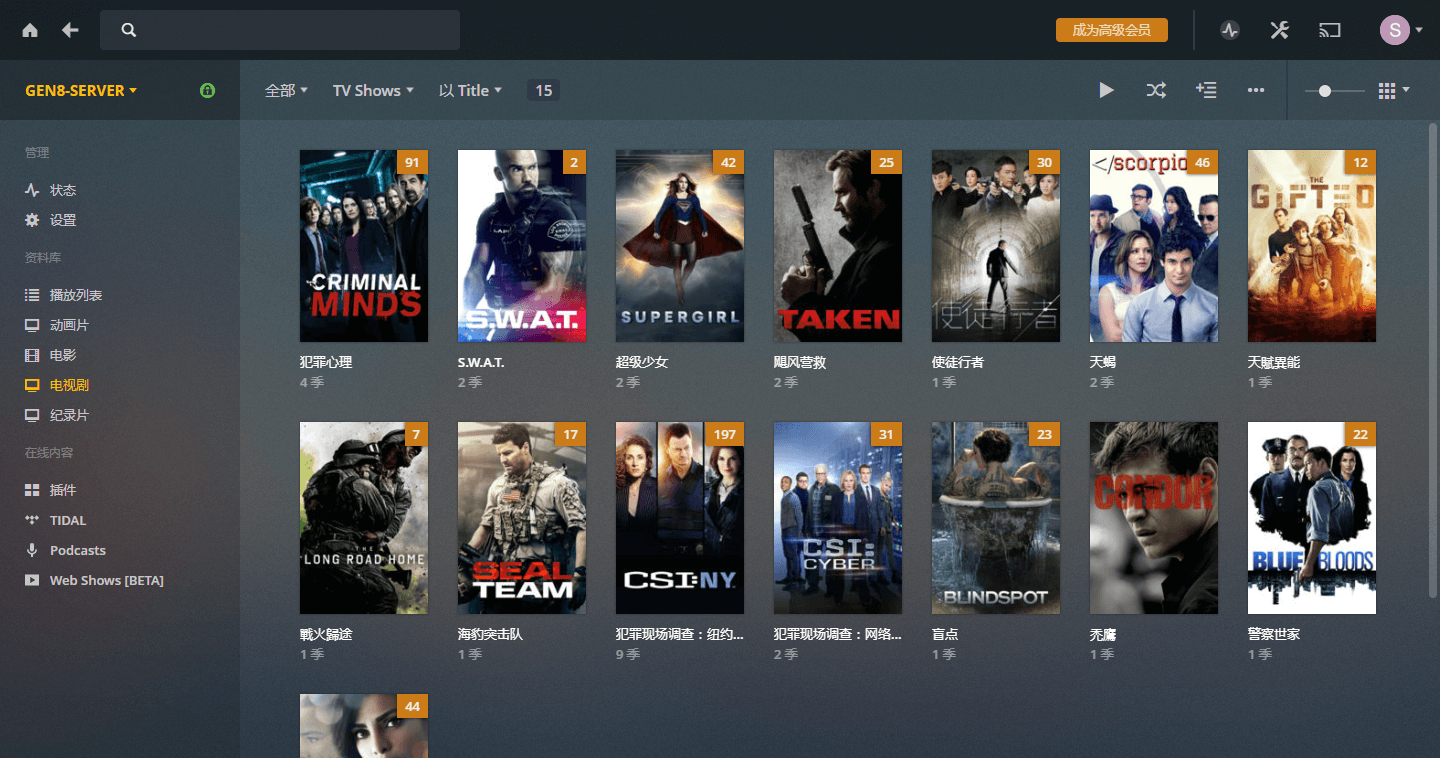This screenshot has height=758, width=1440.
Task: Click the search magnifier icon
Action: point(129,30)
